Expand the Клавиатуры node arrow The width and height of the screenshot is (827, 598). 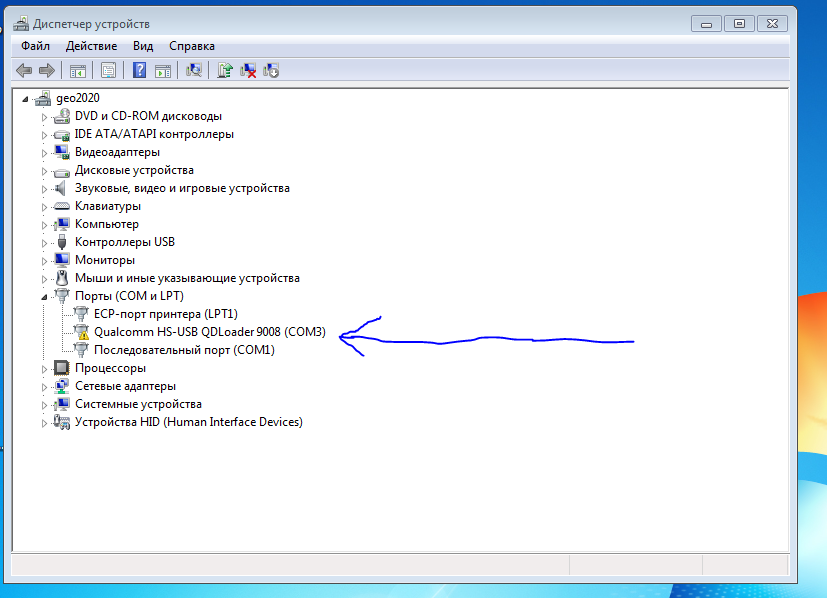44,207
